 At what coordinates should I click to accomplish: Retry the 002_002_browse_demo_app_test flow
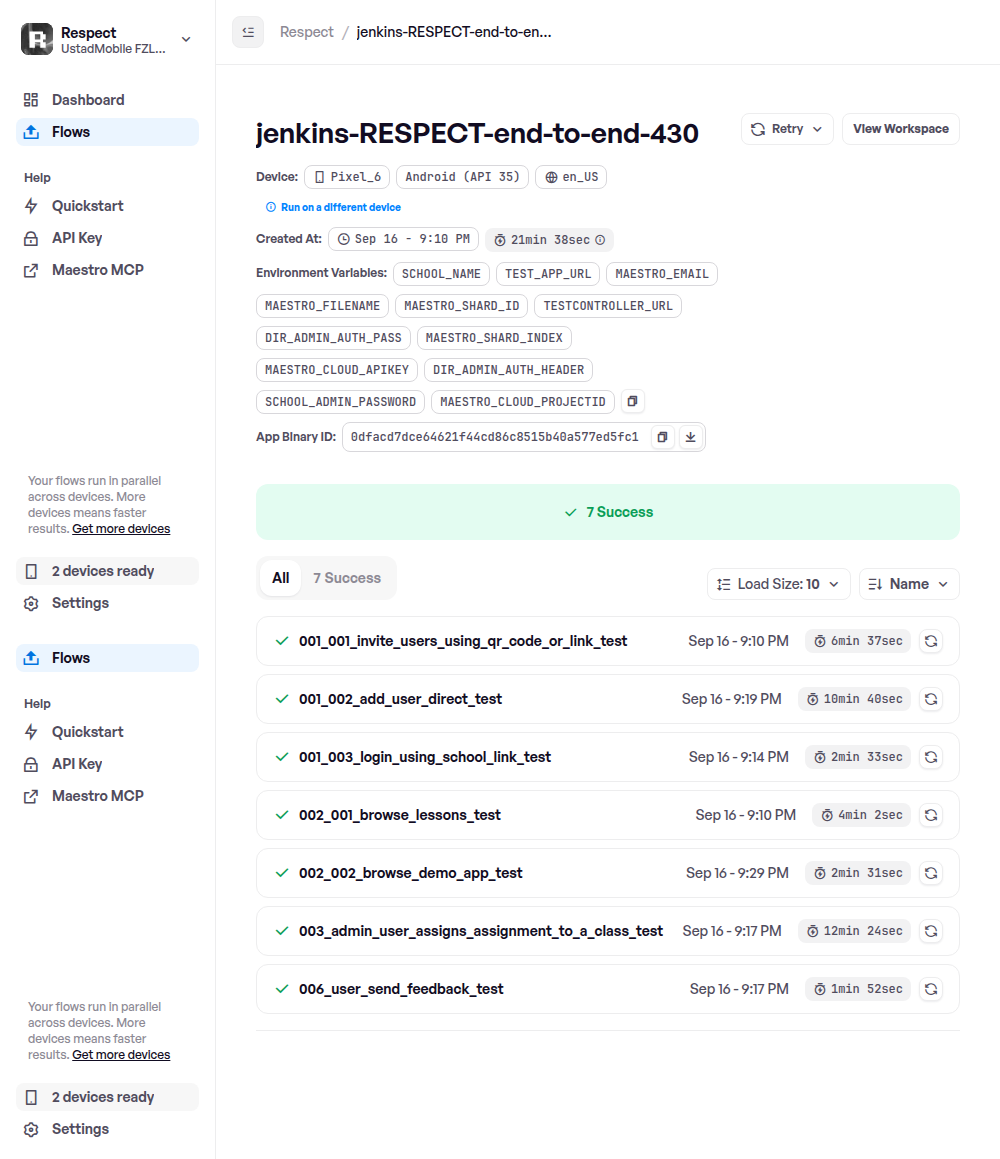pos(931,873)
